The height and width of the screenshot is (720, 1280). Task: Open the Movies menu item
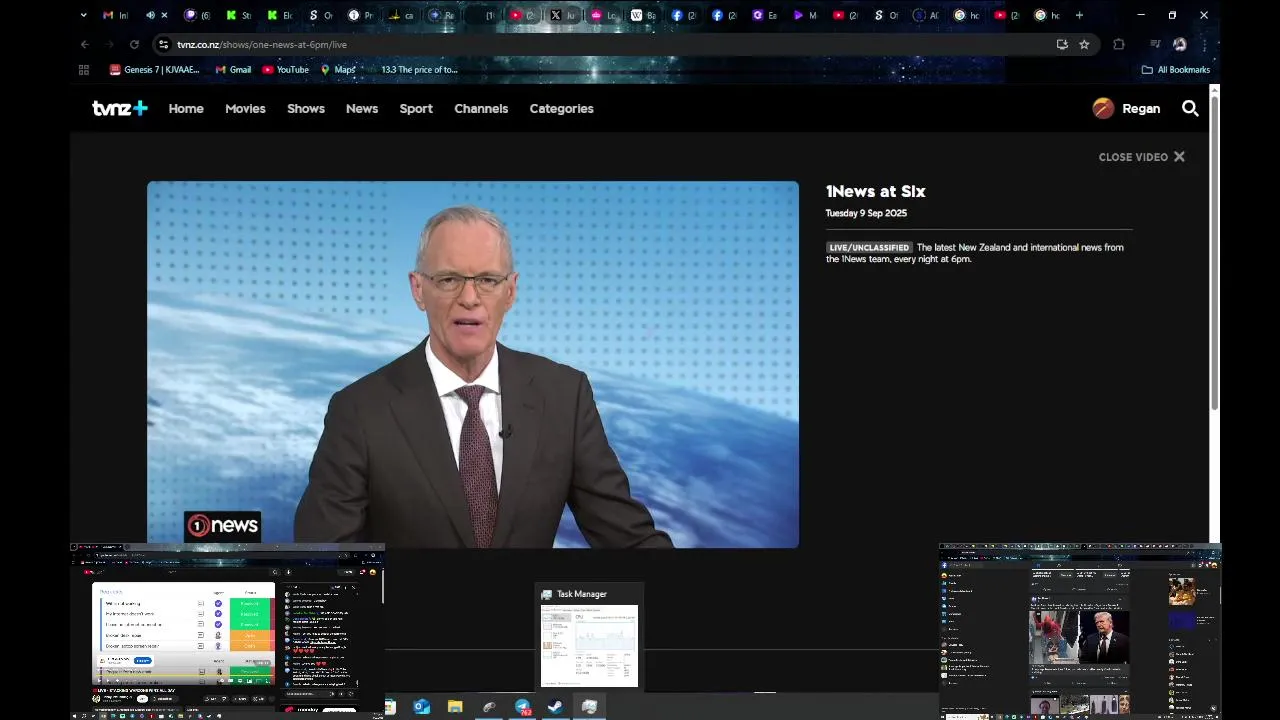(245, 108)
